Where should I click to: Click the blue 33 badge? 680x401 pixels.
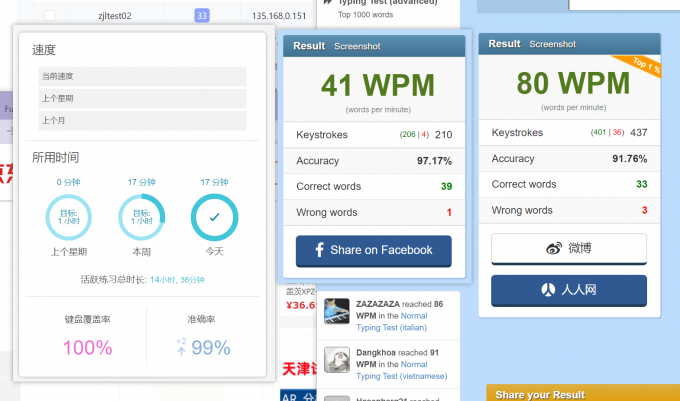pos(202,16)
